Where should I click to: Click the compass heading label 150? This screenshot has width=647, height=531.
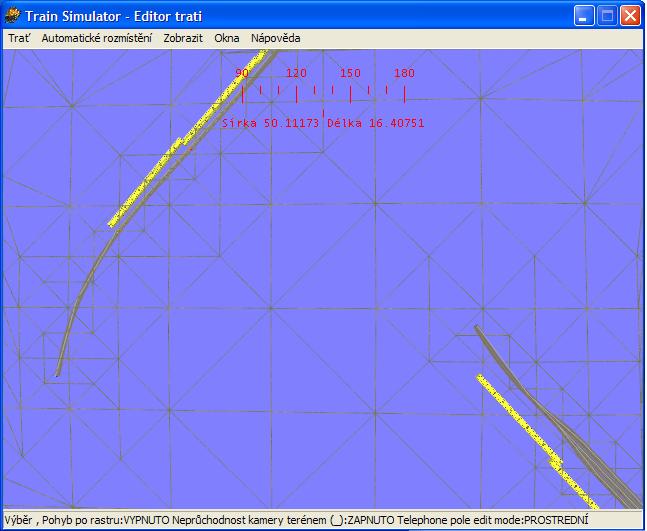[x=350, y=73]
